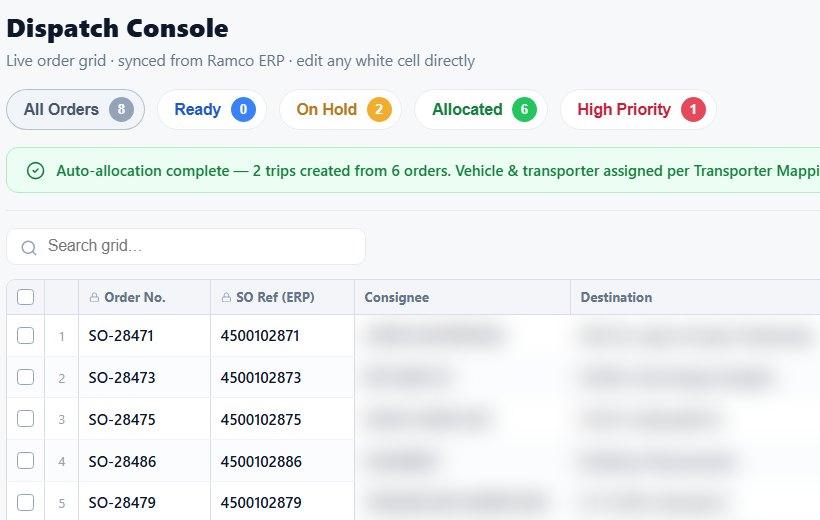This screenshot has height=520, width=820.
Task: Click the High Priority count badge 1
Action: [x=693, y=109]
